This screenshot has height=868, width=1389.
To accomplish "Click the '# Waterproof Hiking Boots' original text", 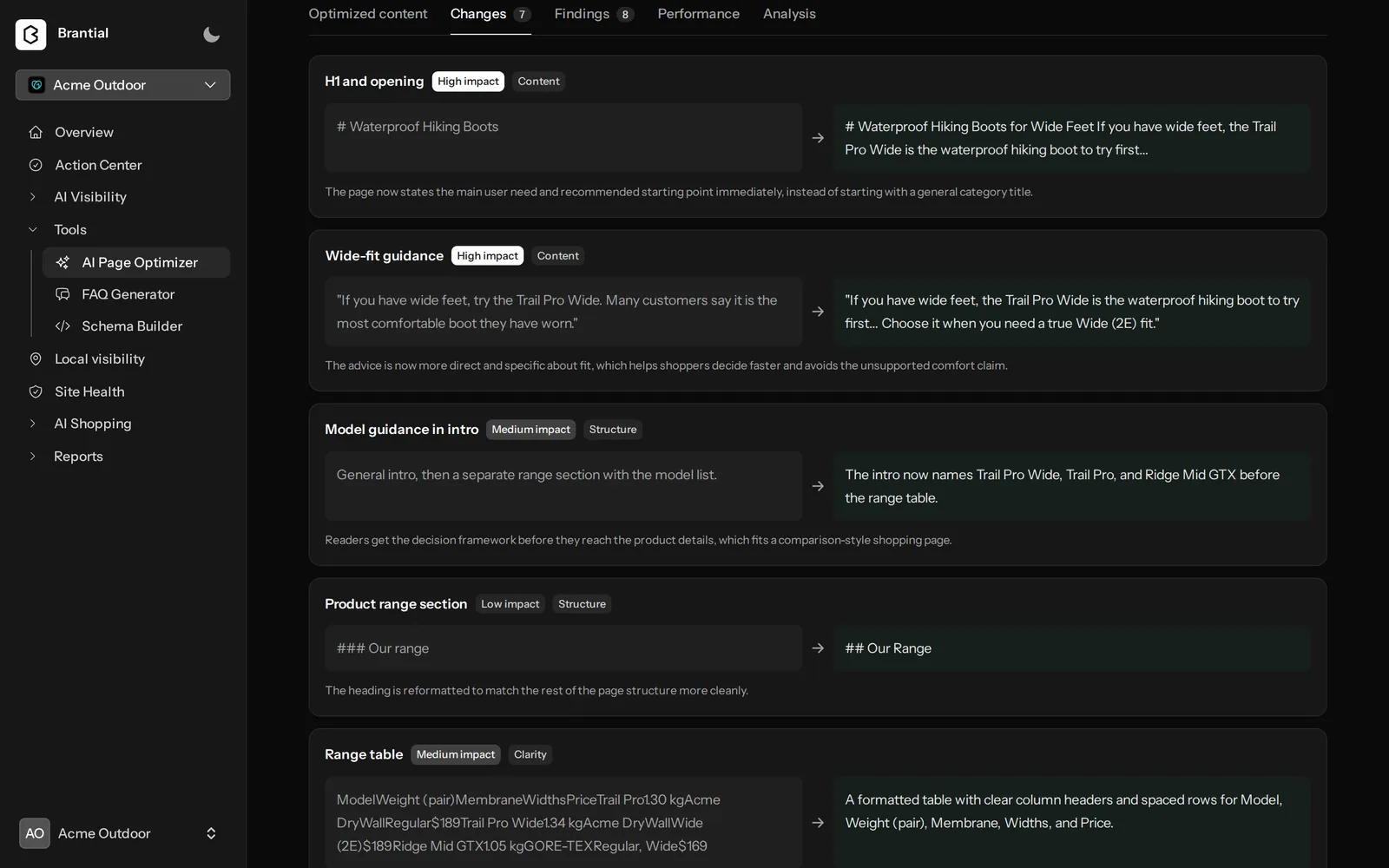I will coord(418,127).
